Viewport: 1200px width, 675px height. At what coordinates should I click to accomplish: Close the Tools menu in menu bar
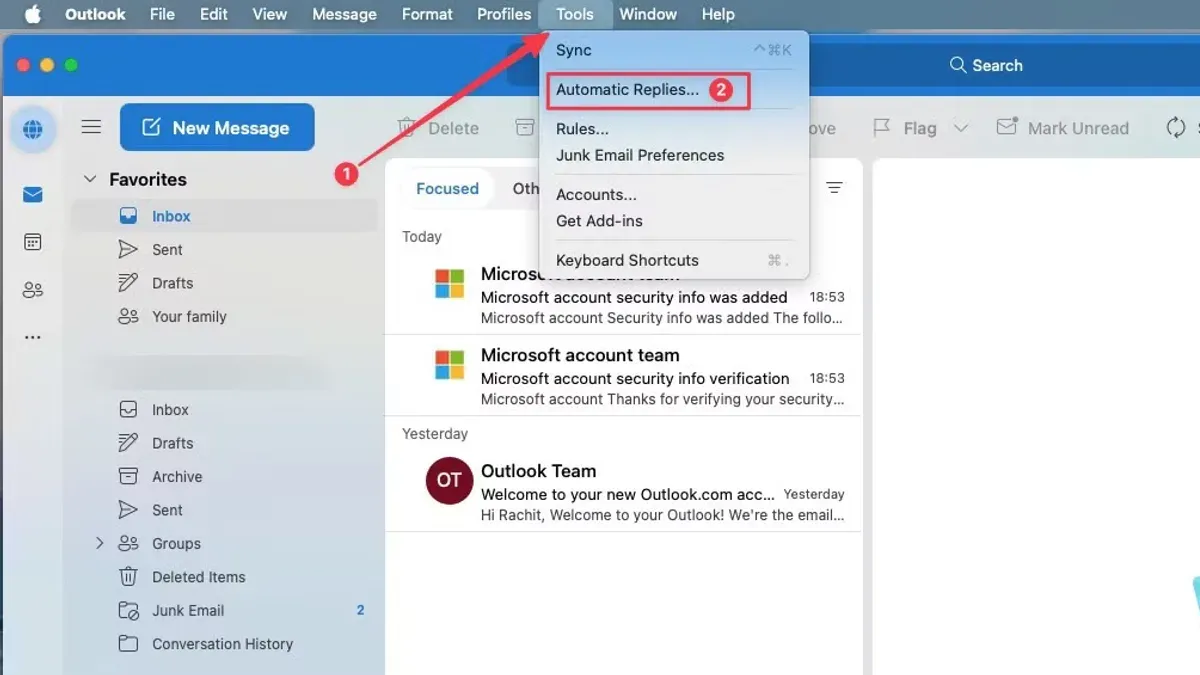tap(574, 14)
